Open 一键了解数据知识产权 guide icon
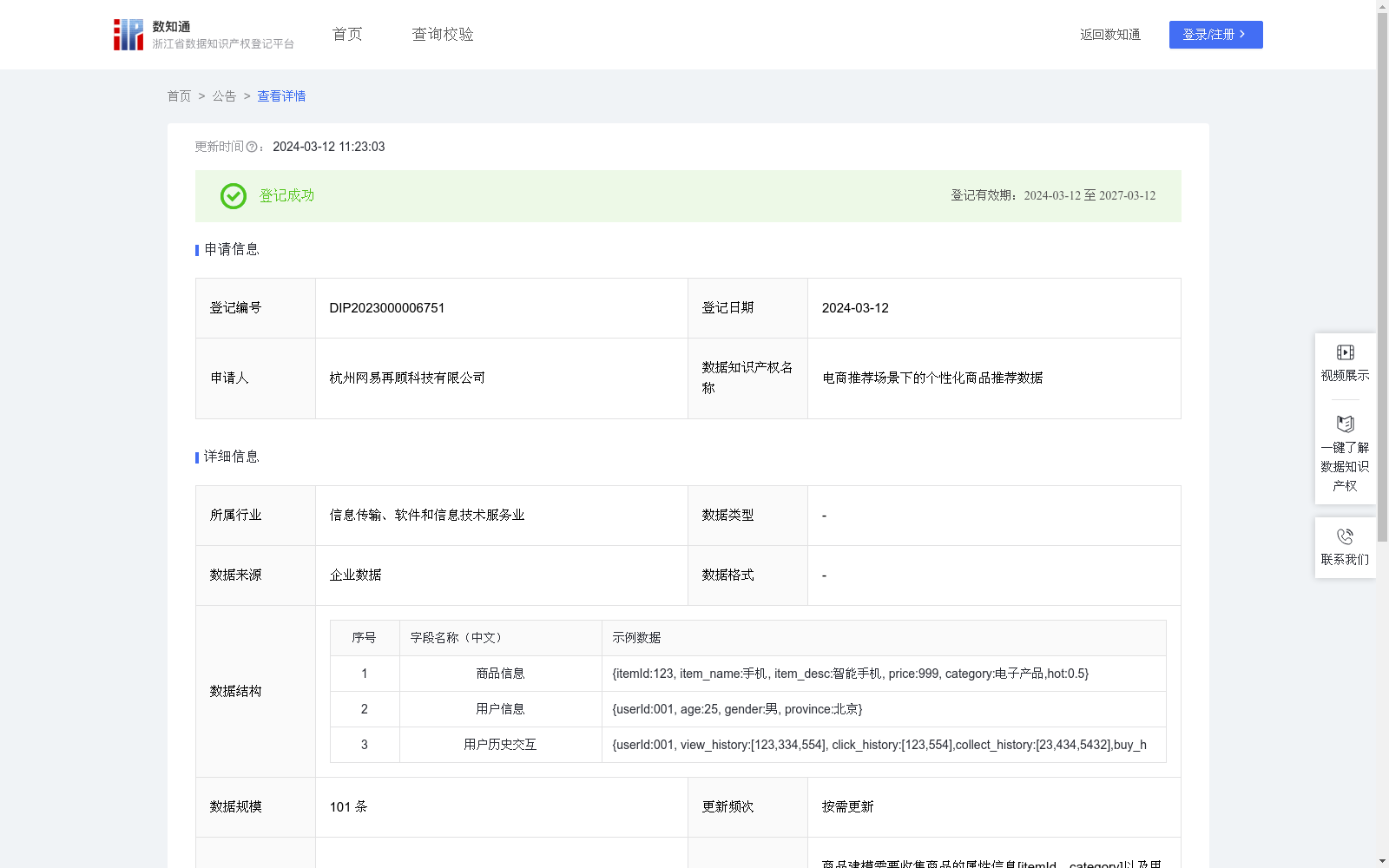The width and height of the screenshot is (1389, 868). pos(1346,424)
